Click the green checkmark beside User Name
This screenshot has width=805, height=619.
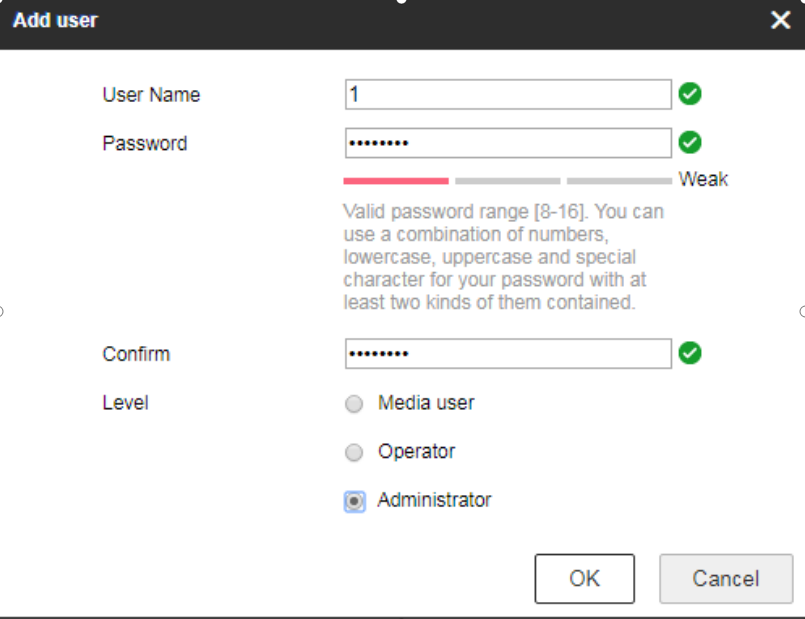click(689, 94)
